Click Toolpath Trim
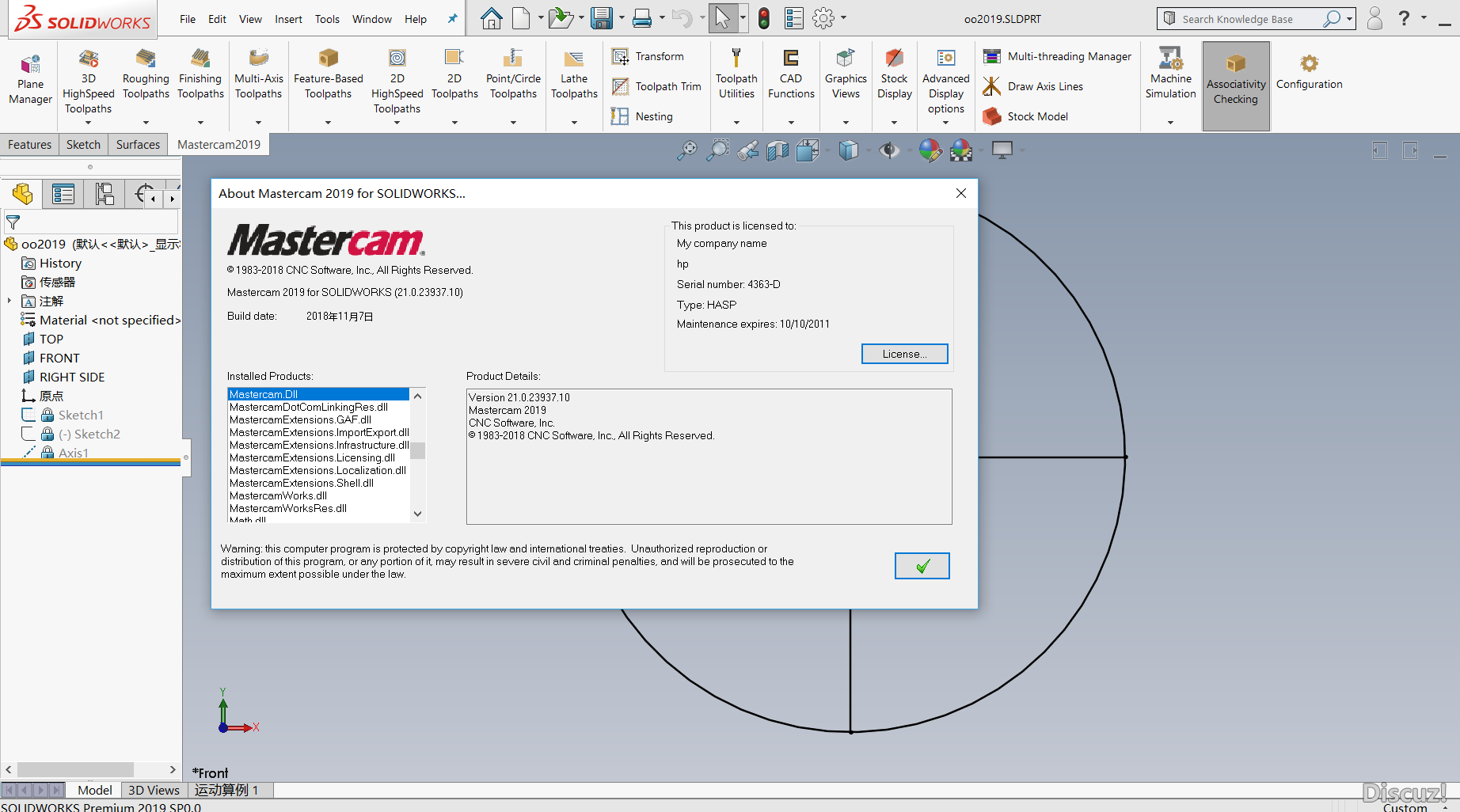Screen dimensions: 1460x812 (656, 86)
